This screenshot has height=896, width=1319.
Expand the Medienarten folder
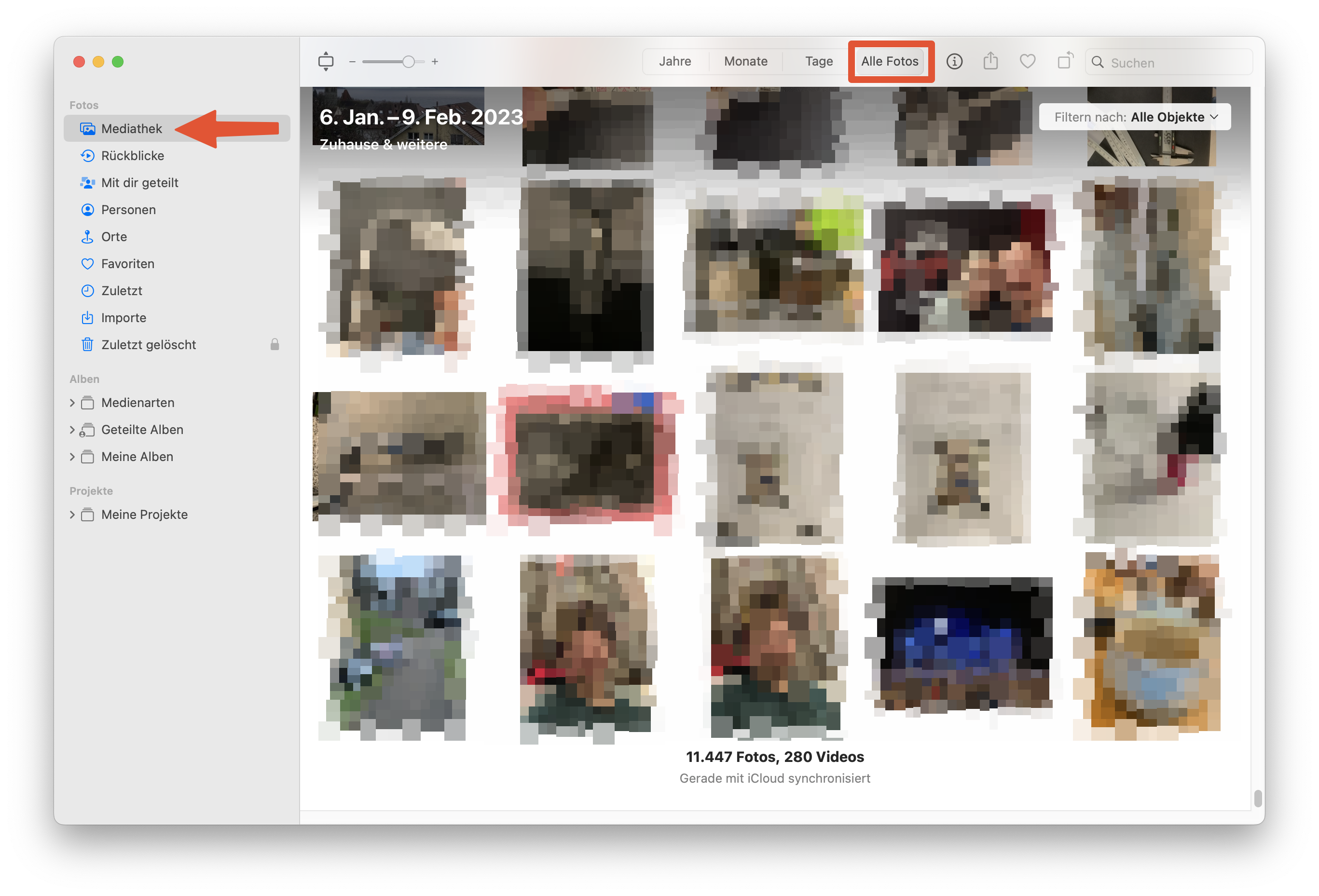click(72, 402)
